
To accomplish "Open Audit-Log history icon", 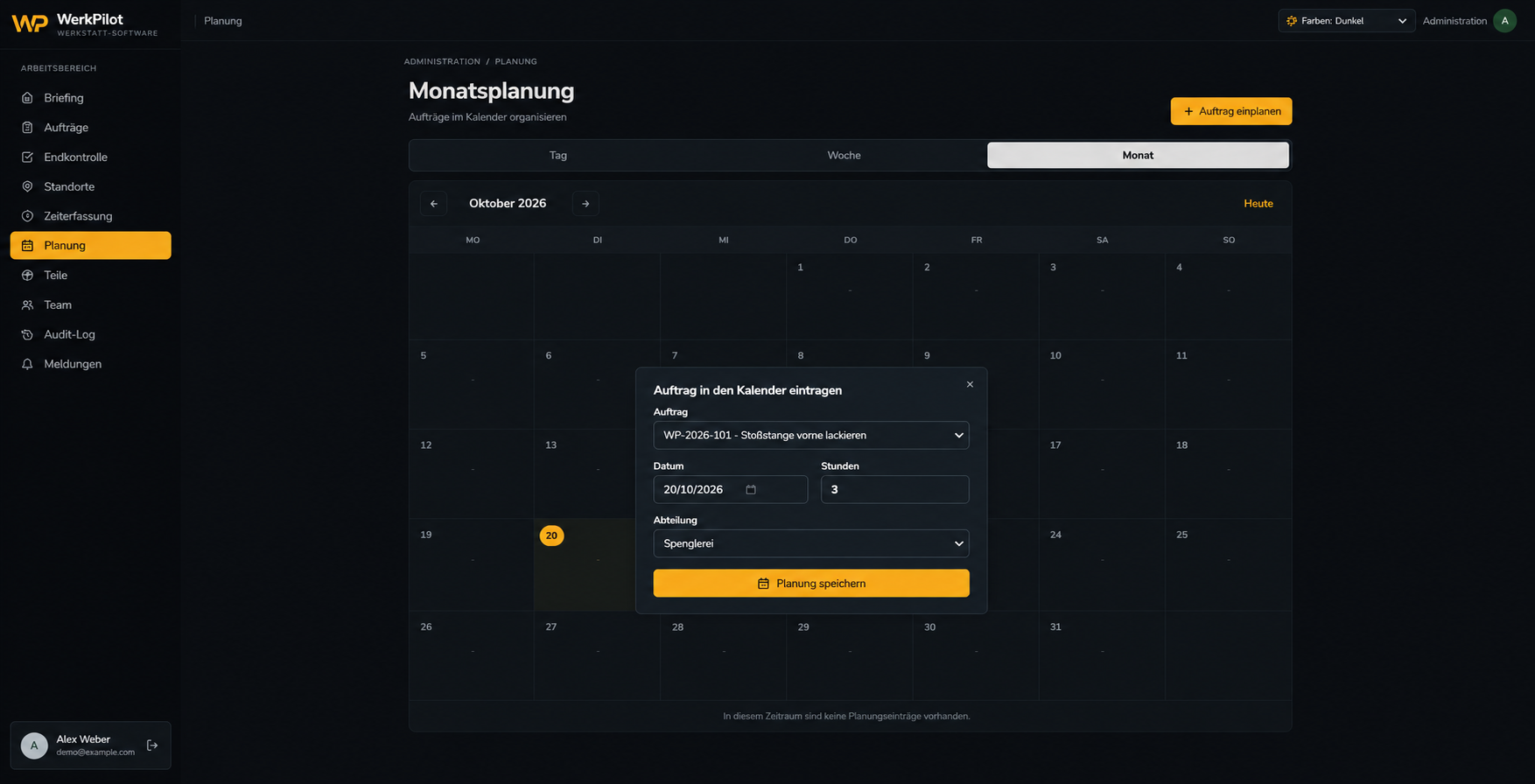I will point(27,334).
